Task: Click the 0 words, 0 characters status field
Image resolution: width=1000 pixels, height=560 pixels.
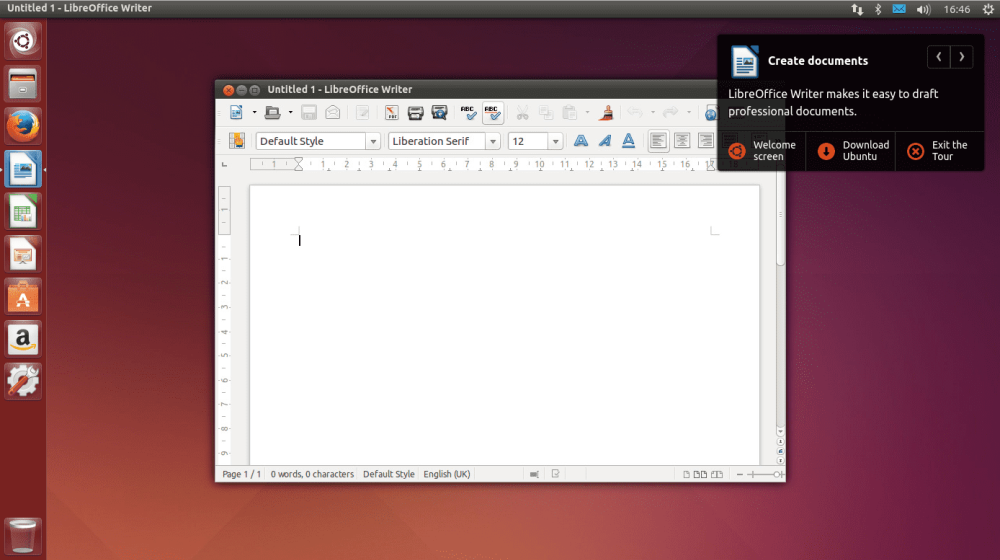Action: click(312, 474)
